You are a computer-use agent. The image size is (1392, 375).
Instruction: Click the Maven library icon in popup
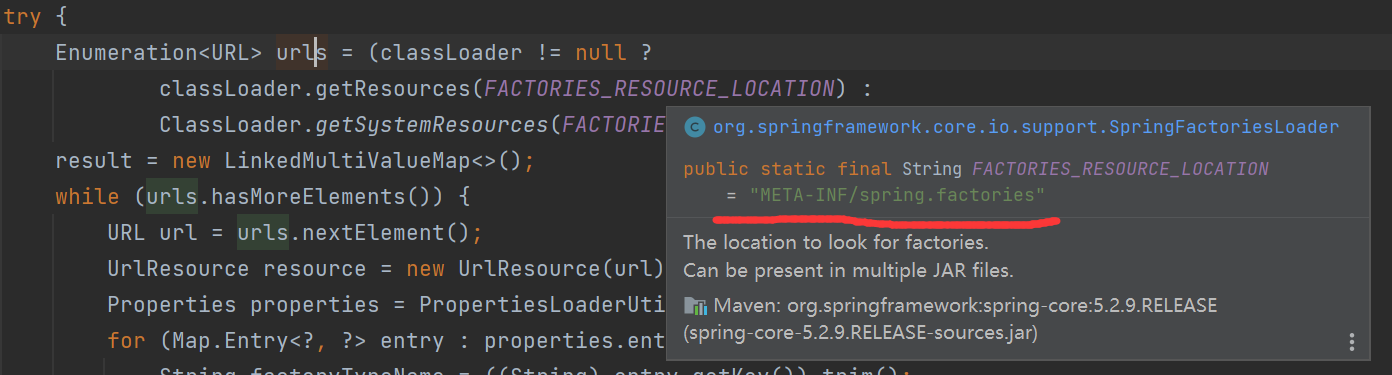point(694,306)
